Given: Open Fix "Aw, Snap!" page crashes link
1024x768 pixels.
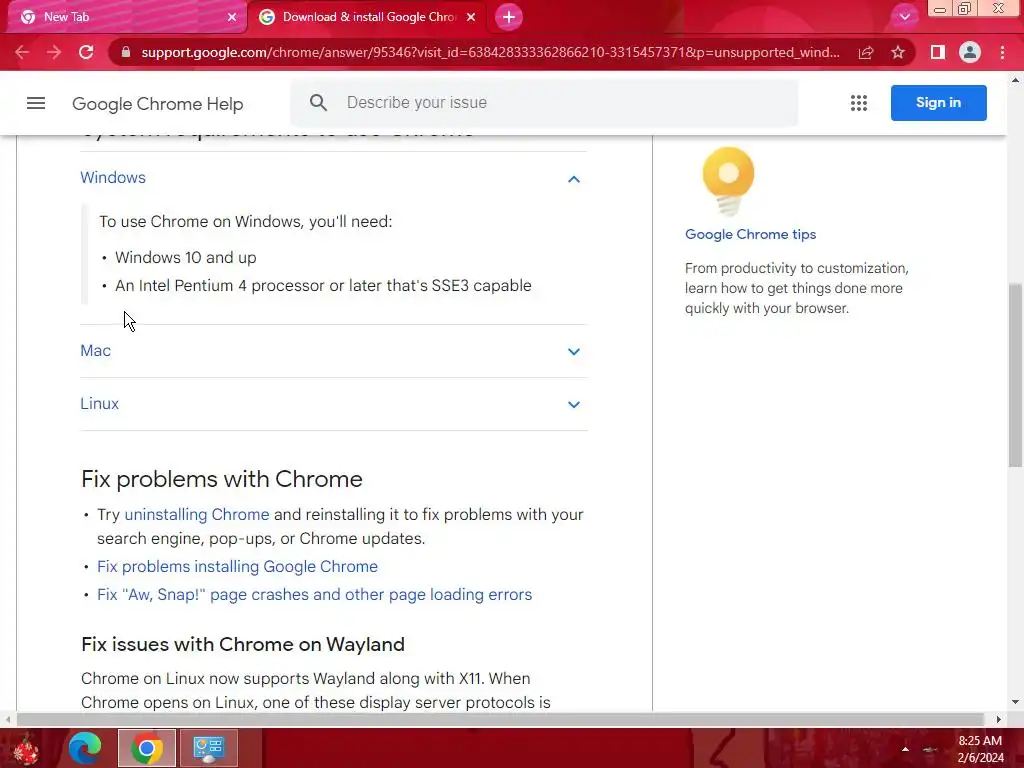Looking at the screenshot, I should 314,594.
